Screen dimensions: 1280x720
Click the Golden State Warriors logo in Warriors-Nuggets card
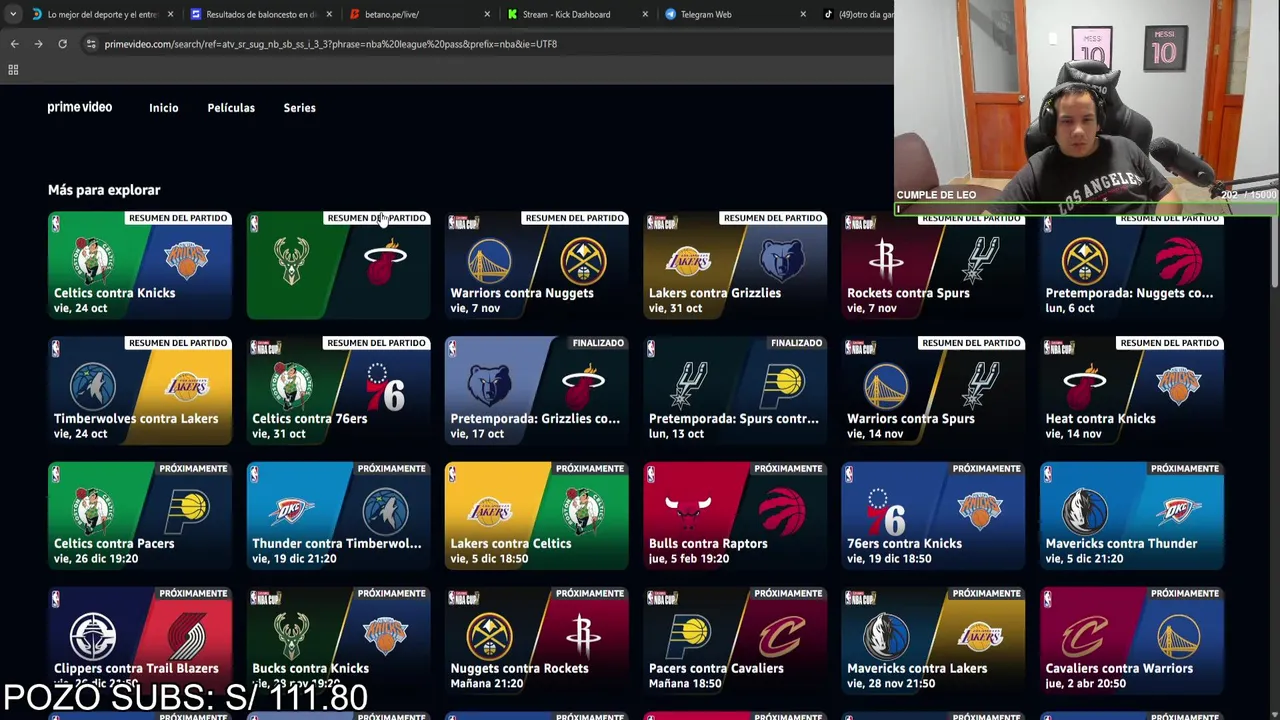tap(489, 262)
